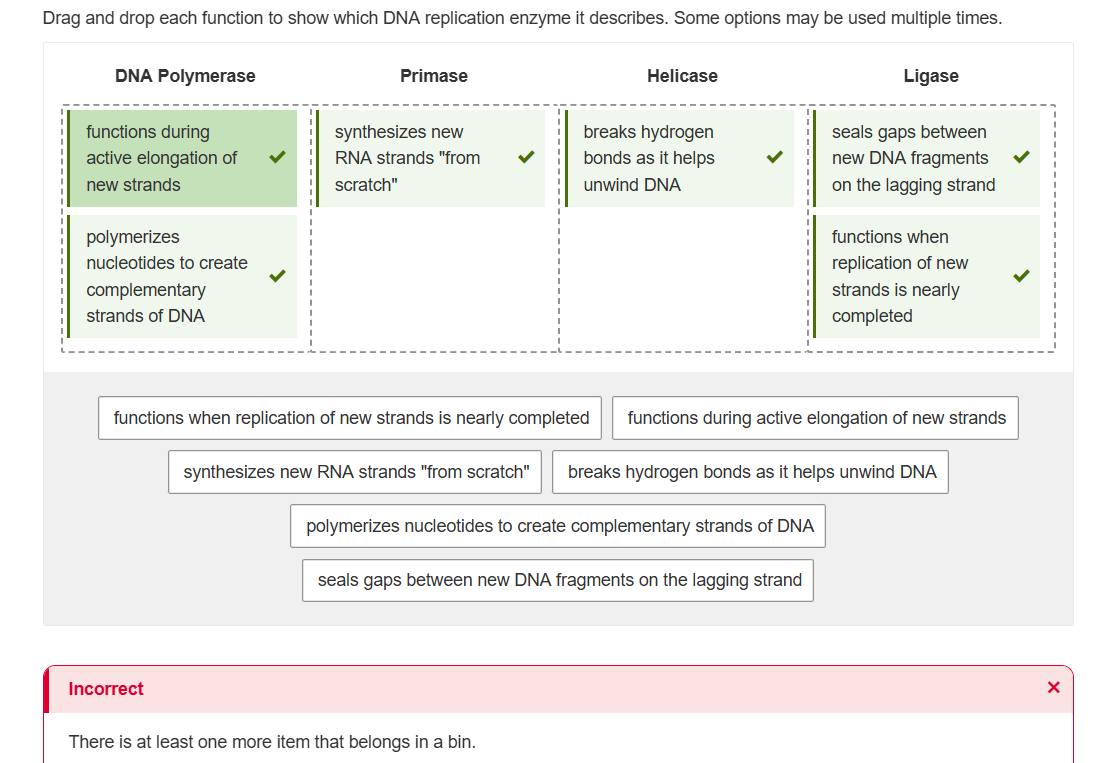Click the Ligase column heading

(931, 75)
